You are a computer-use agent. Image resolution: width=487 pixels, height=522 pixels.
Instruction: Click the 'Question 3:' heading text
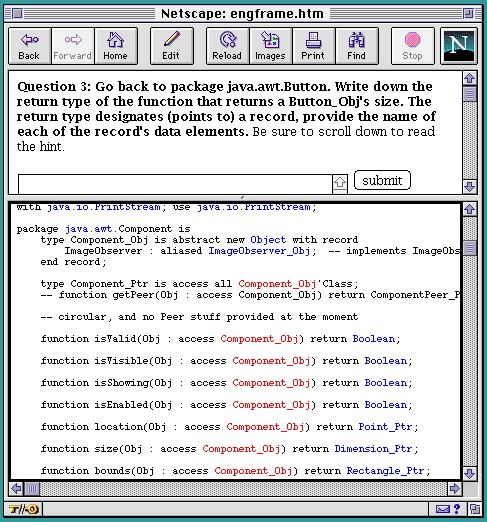pyautogui.click(x=54, y=87)
